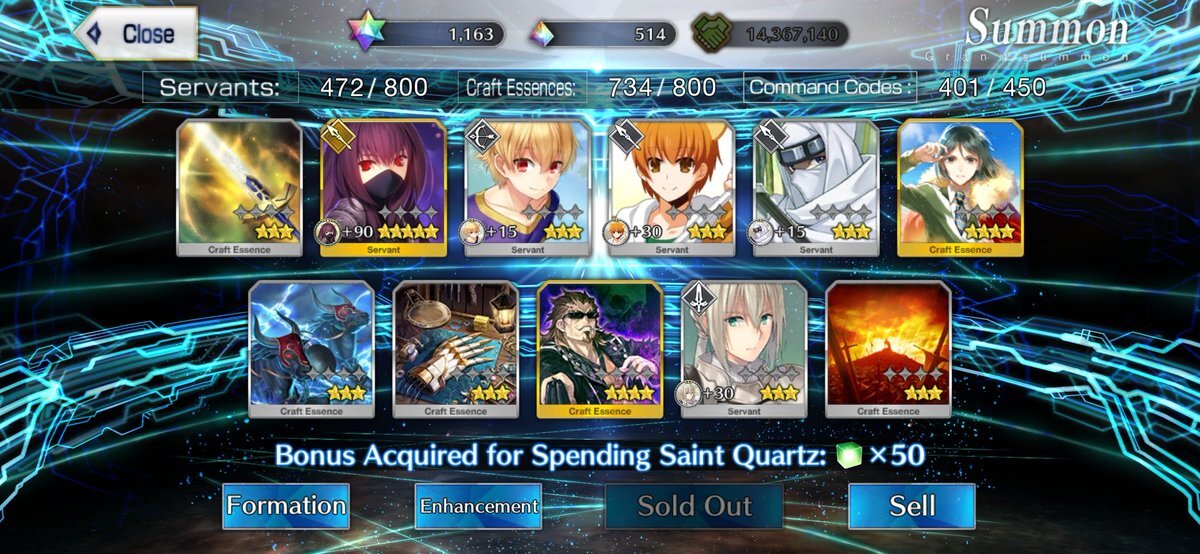Tap the golden sword Craft Essence card
The width and height of the screenshot is (1200, 554).
pos(239,188)
